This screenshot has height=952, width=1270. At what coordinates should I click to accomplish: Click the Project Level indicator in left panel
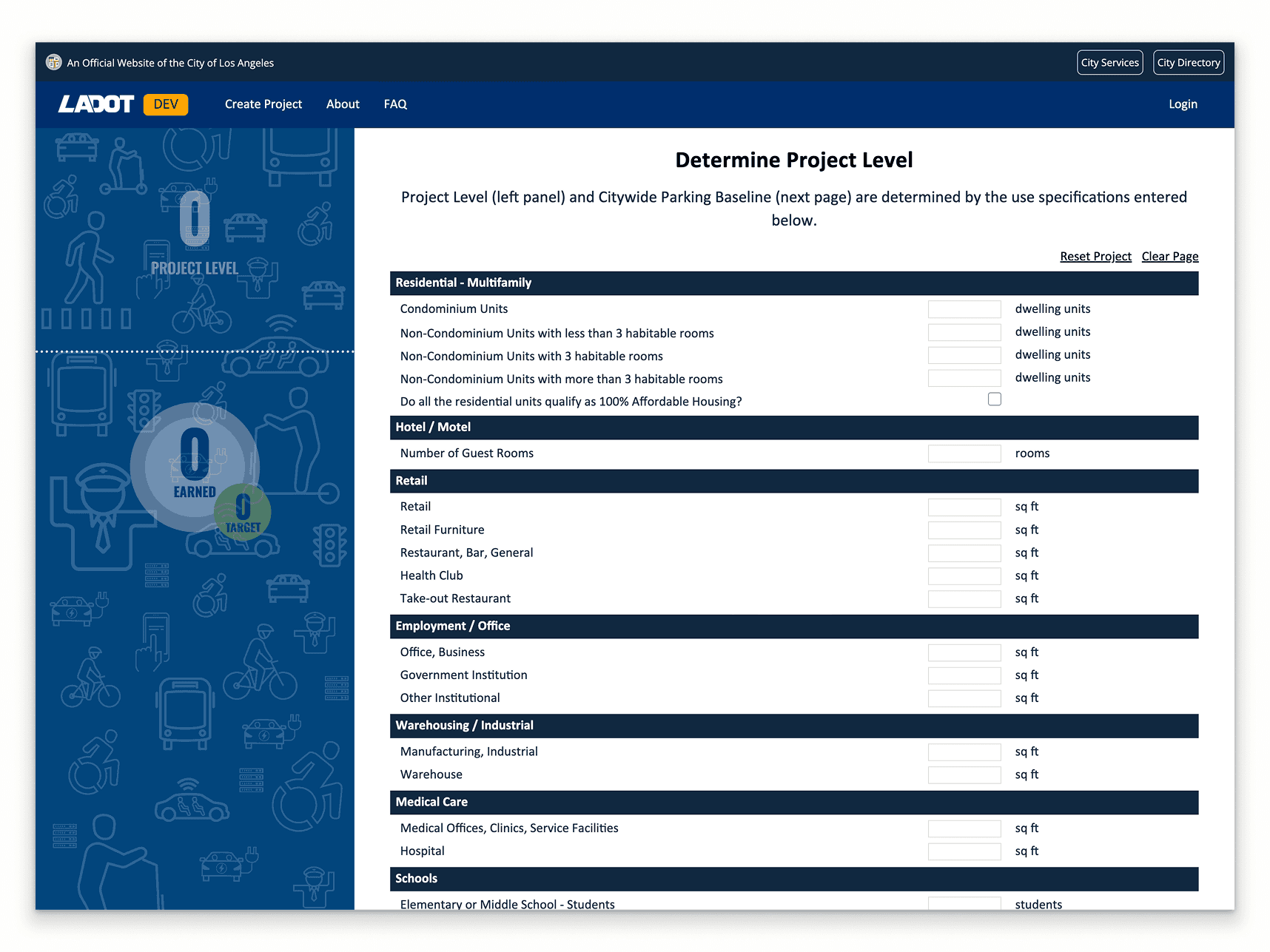click(195, 233)
